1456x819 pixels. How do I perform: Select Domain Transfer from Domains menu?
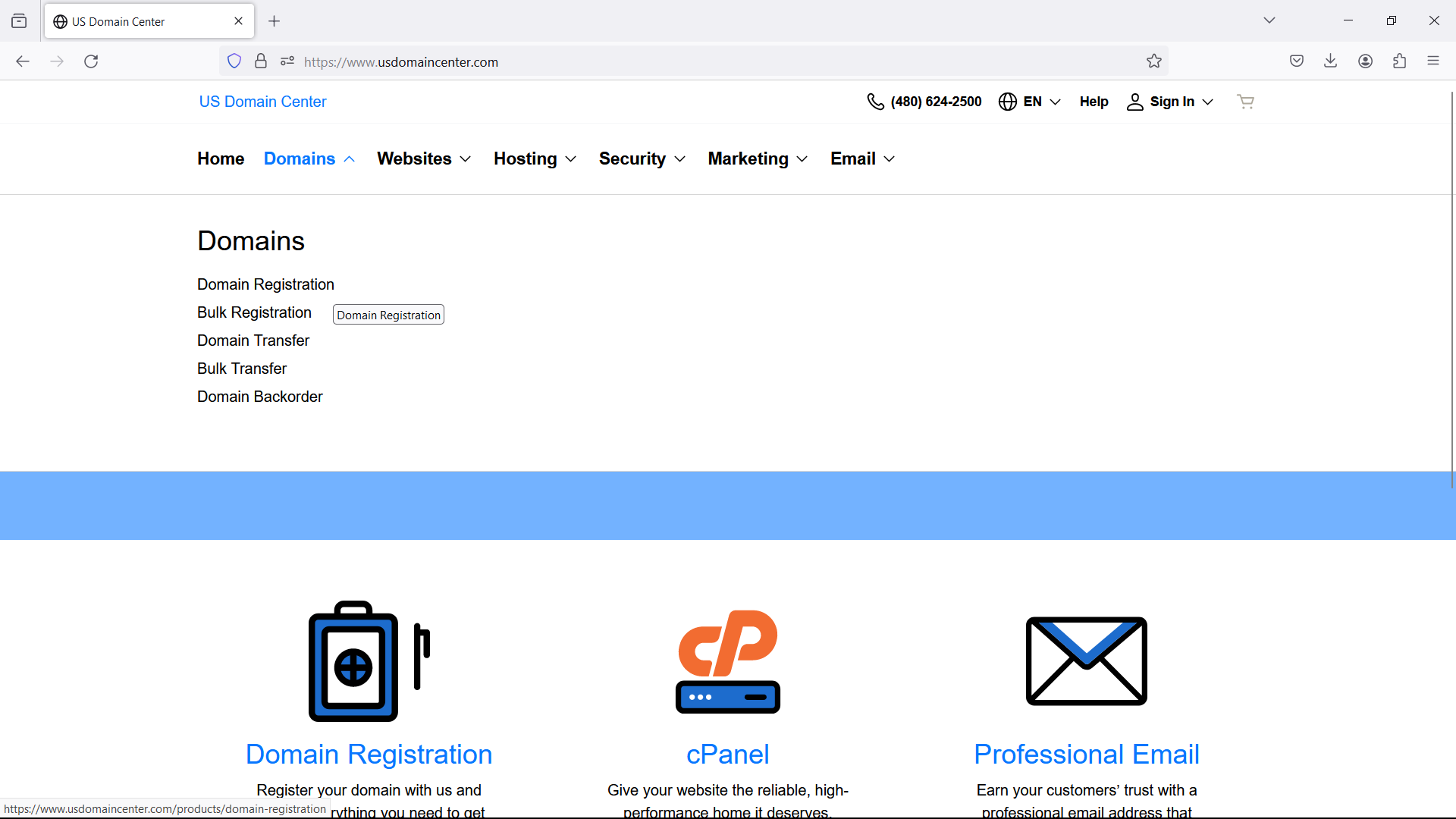coord(253,340)
